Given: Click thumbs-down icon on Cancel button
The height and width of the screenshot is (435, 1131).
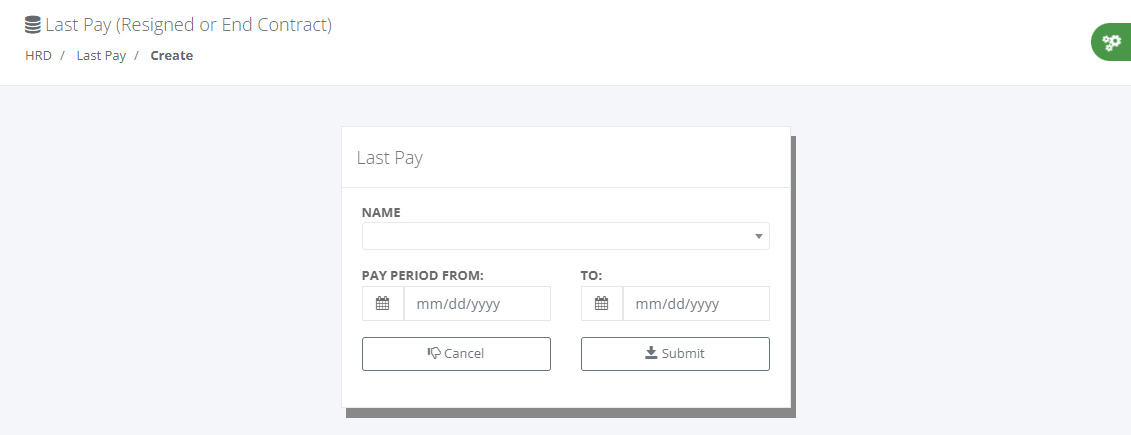Looking at the screenshot, I should (434, 353).
